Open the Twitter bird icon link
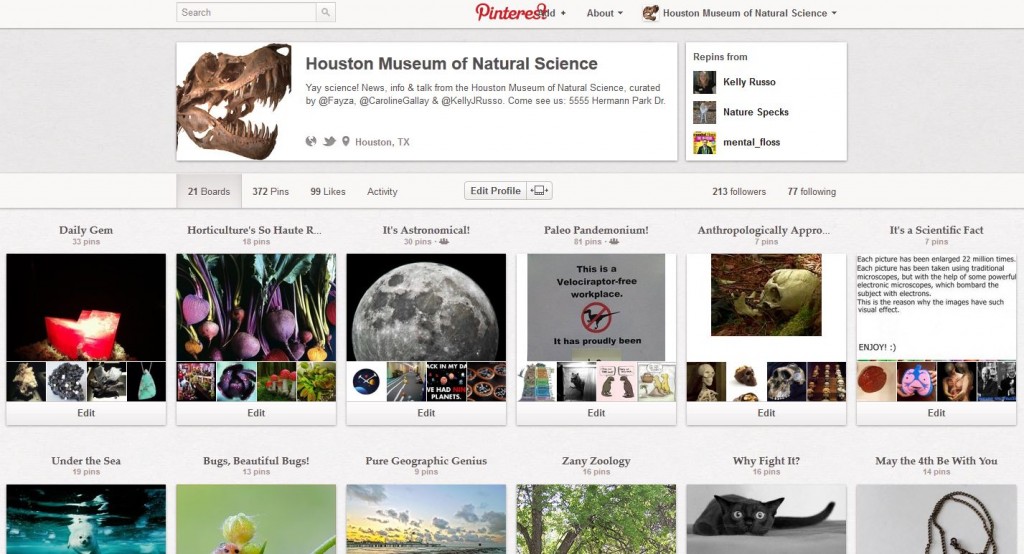The height and width of the screenshot is (554, 1024). 329,142
